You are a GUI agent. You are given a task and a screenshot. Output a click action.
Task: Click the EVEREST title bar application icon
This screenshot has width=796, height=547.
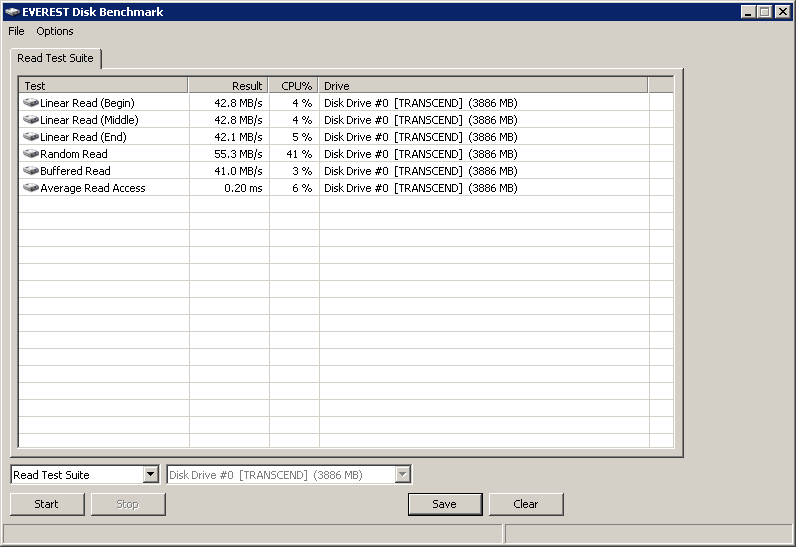click(12, 12)
